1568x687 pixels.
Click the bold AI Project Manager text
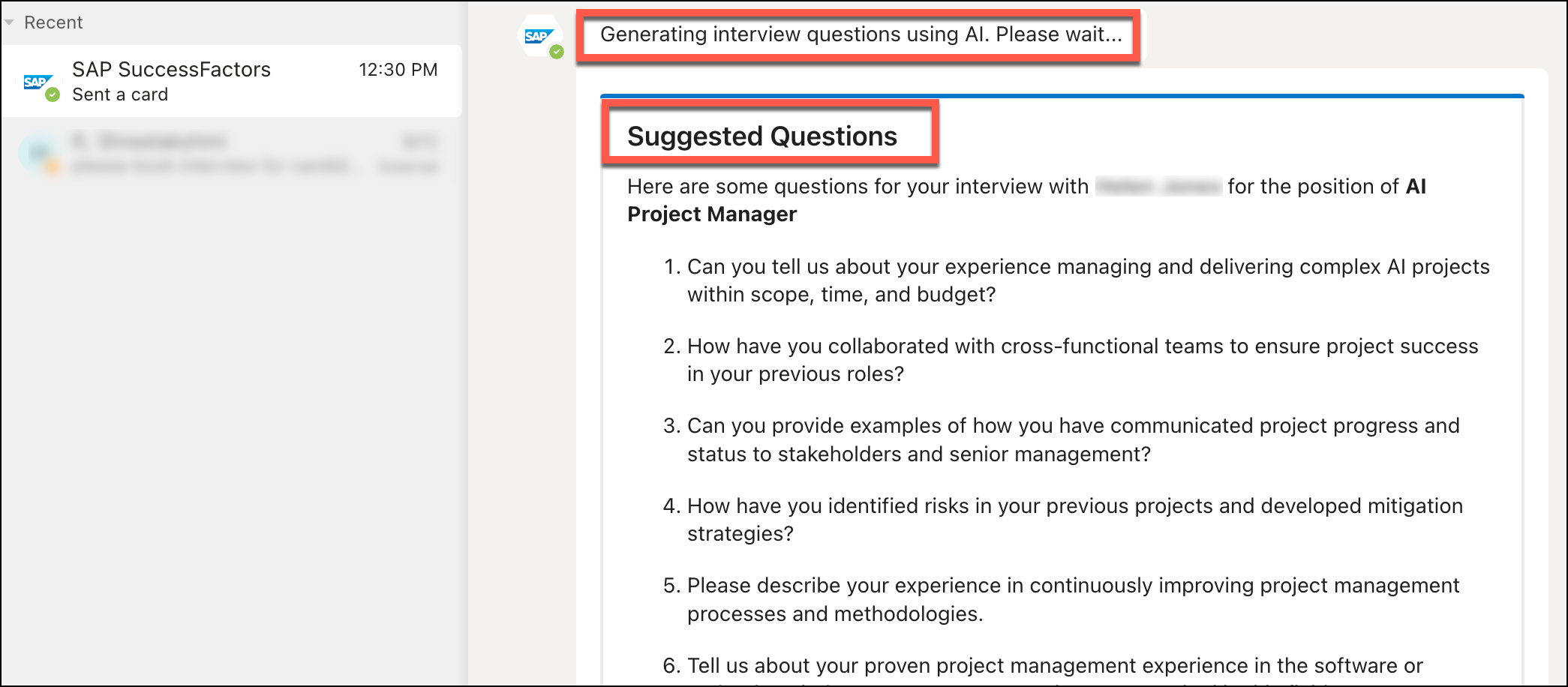pyautogui.click(x=711, y=214)
